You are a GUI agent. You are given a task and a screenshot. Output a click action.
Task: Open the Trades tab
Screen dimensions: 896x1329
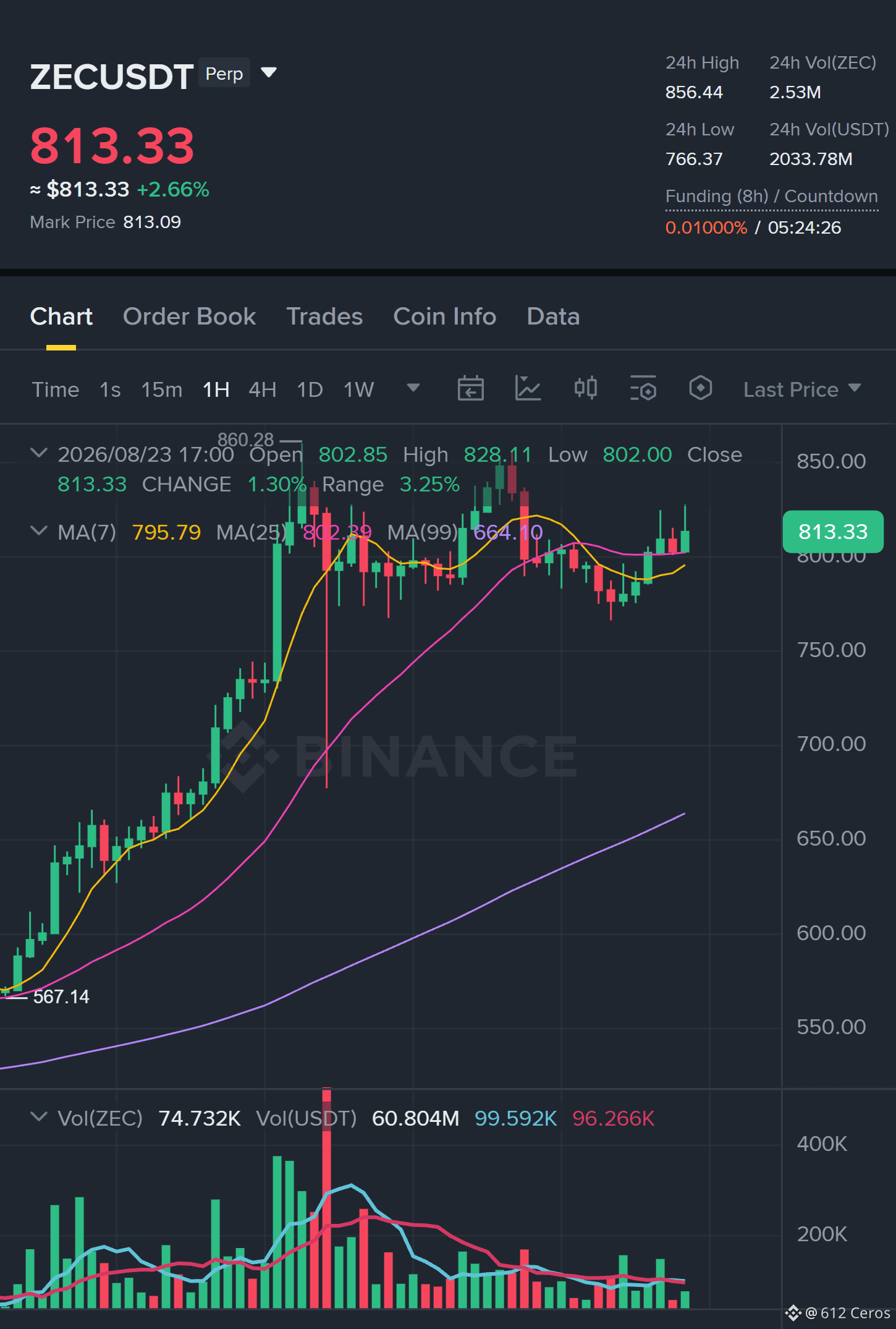(x=324, y=316)
